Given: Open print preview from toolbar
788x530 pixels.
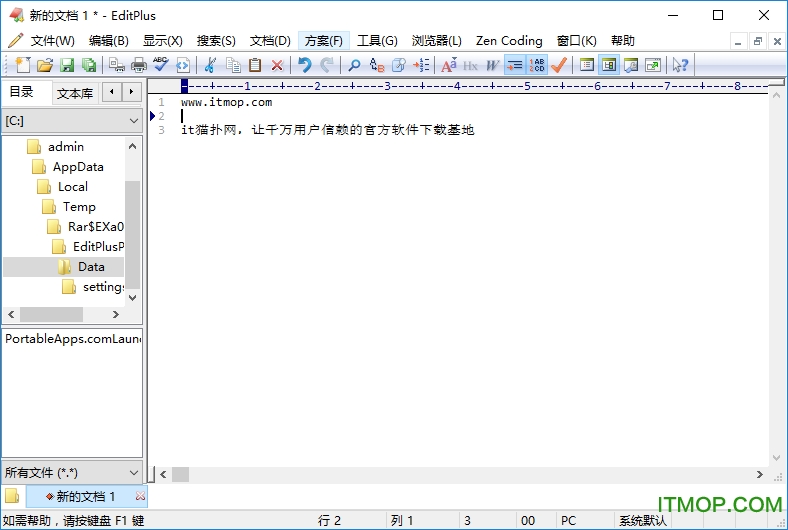Looking at the screenshot, I should (x=117, y=65).
